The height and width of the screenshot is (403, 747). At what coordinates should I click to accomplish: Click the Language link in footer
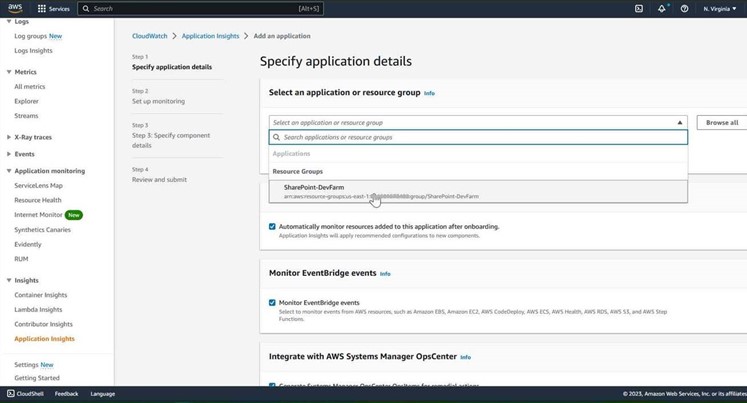(102, 394)
